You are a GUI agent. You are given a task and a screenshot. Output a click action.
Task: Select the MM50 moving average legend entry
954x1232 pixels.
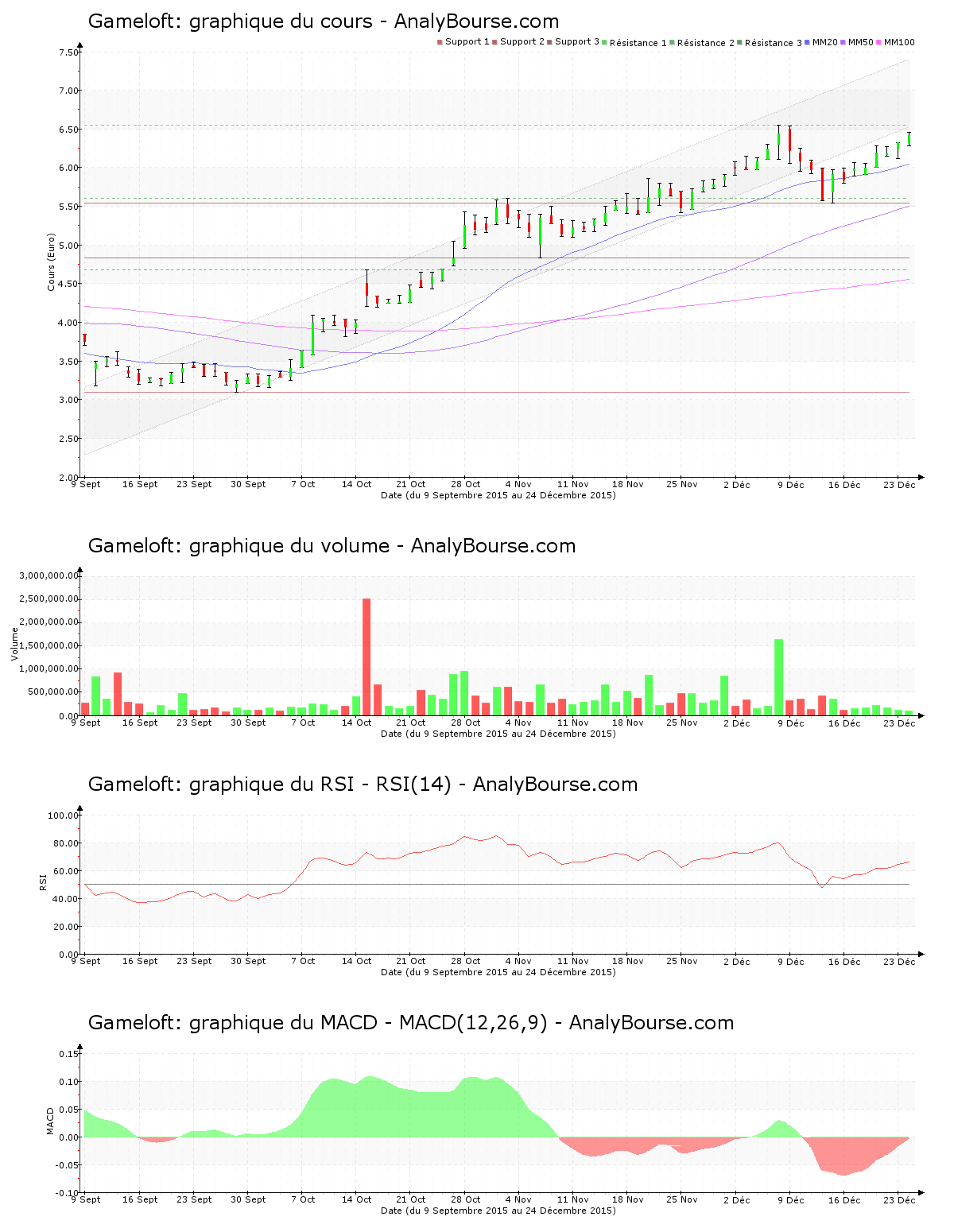(x=857, y=42)
